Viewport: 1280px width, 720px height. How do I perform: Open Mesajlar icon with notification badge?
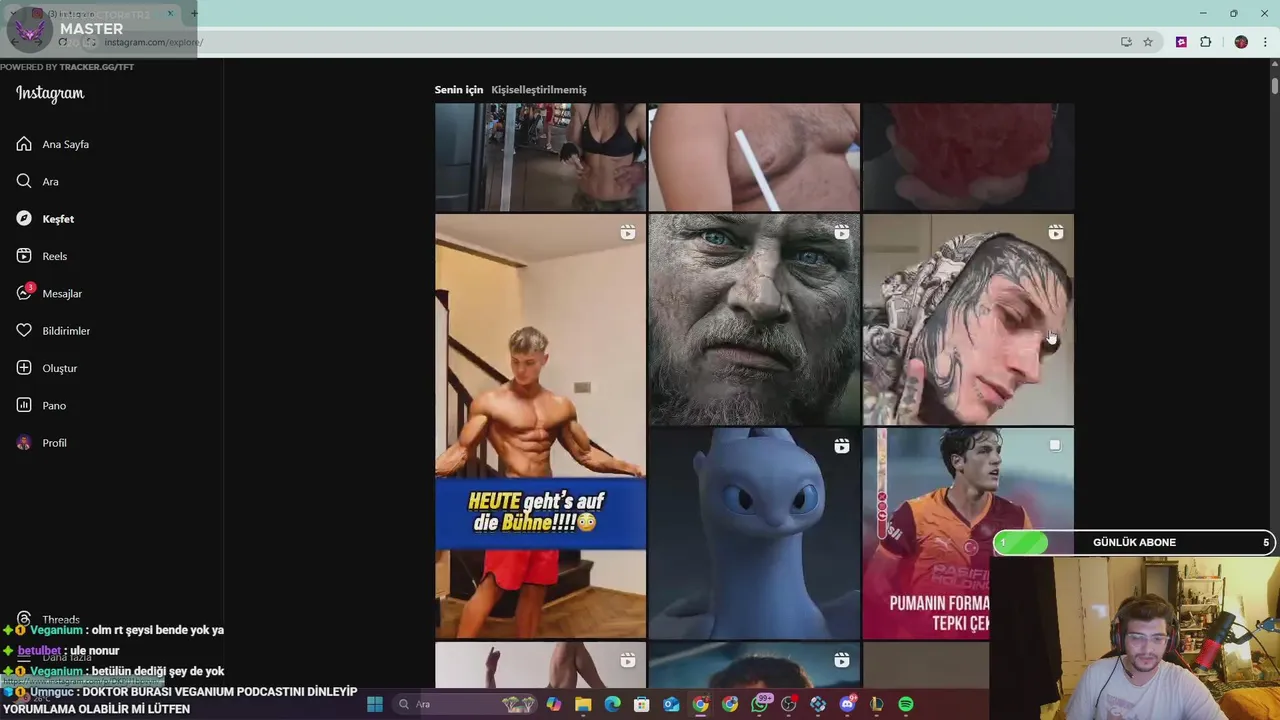pyautogui.click(x=25, y=292)
